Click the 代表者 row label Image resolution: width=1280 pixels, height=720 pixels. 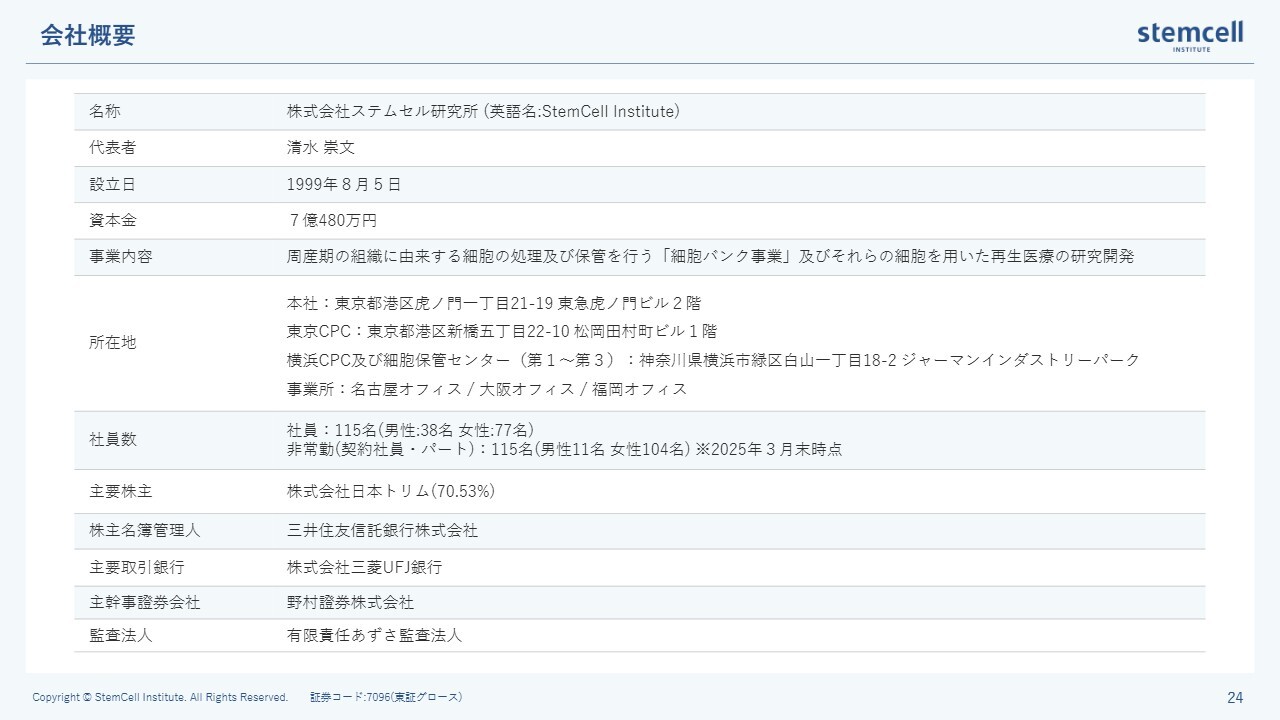click(x=113, y=148)
